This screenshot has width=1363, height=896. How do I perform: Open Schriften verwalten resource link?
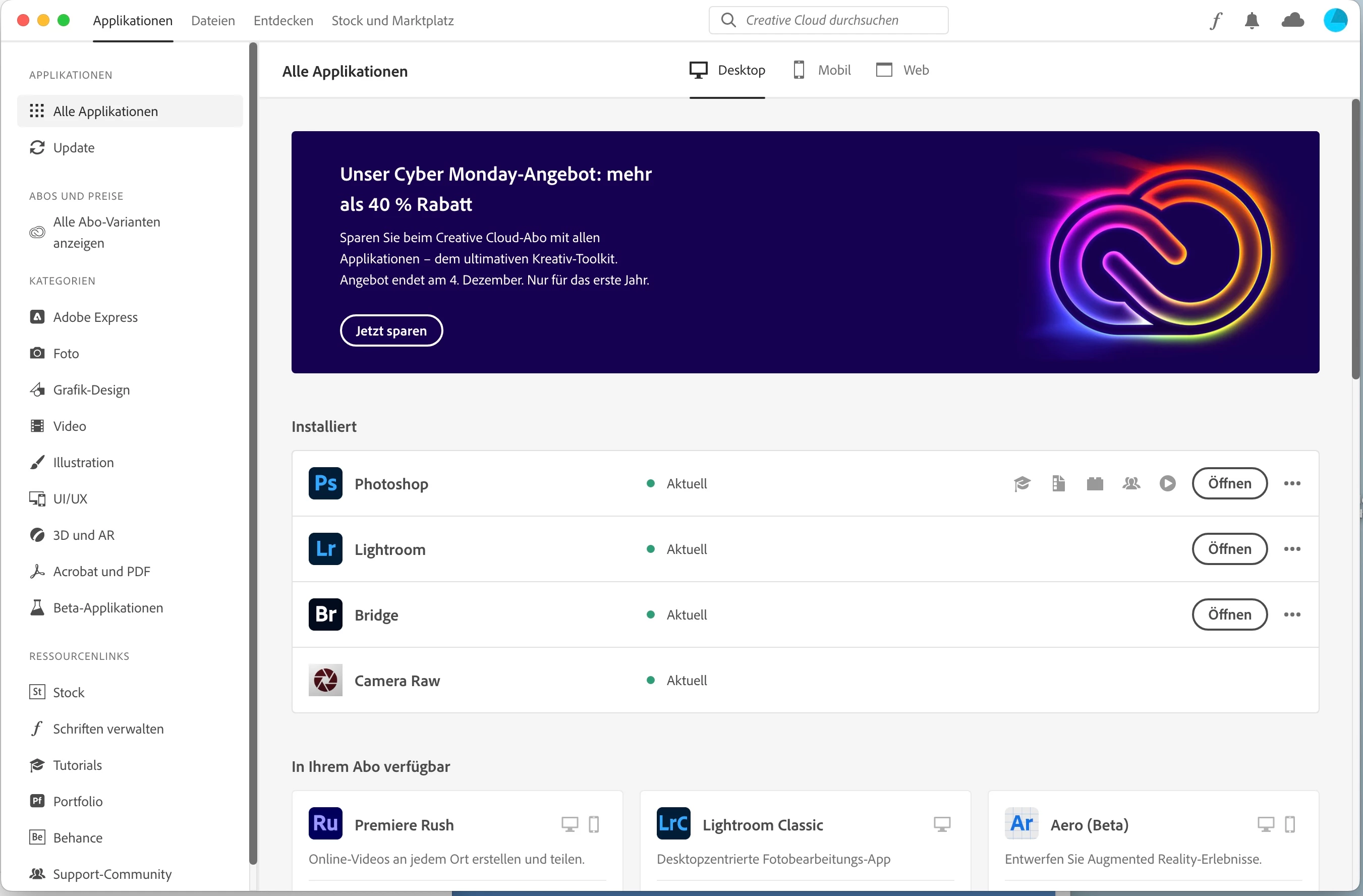click(107, 729)
